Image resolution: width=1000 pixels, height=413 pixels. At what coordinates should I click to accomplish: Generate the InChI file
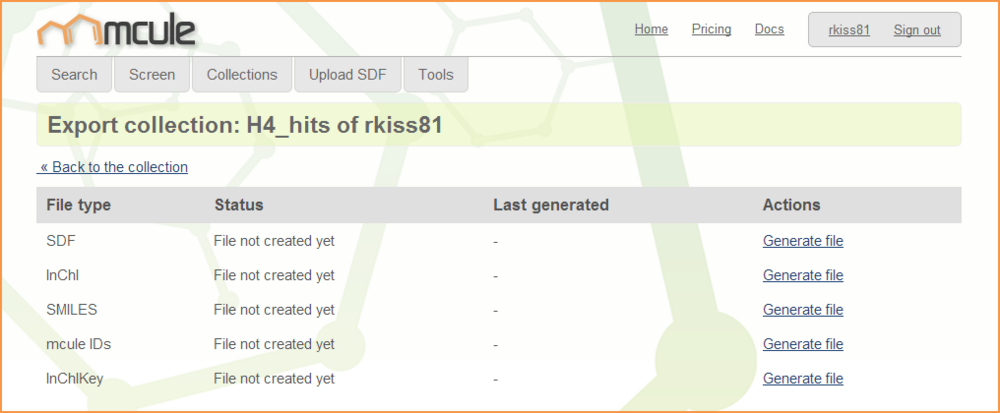(803, 275)
